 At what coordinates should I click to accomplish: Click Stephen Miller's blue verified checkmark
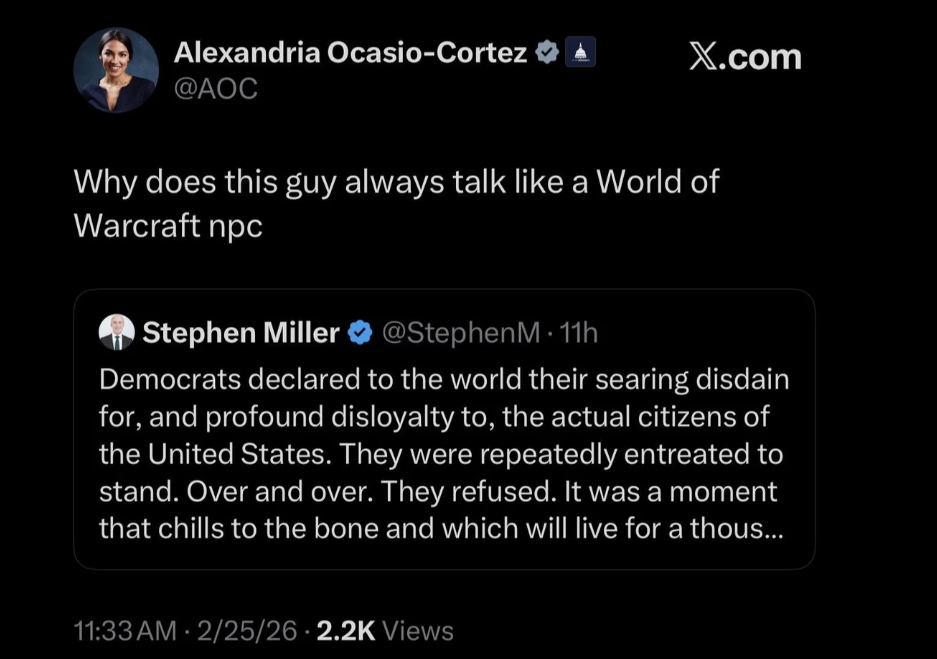[x=359, y=333]
